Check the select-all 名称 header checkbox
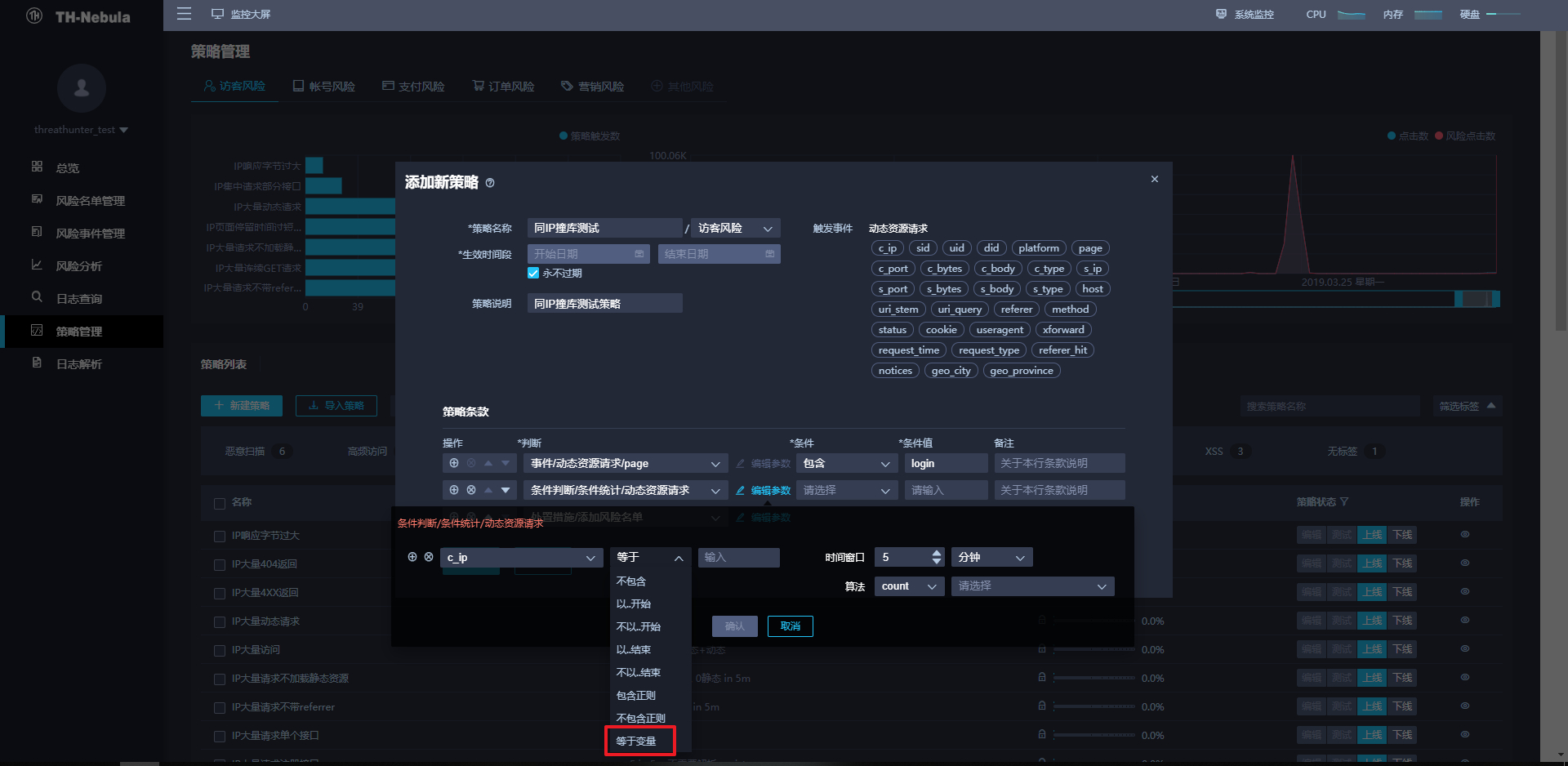Viewport: 1568px width, 766px height. pos(220,503)
